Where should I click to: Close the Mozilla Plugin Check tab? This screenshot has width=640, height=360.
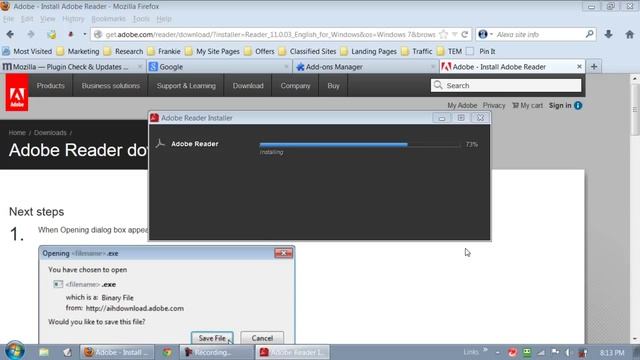click(x=139, y=67)
